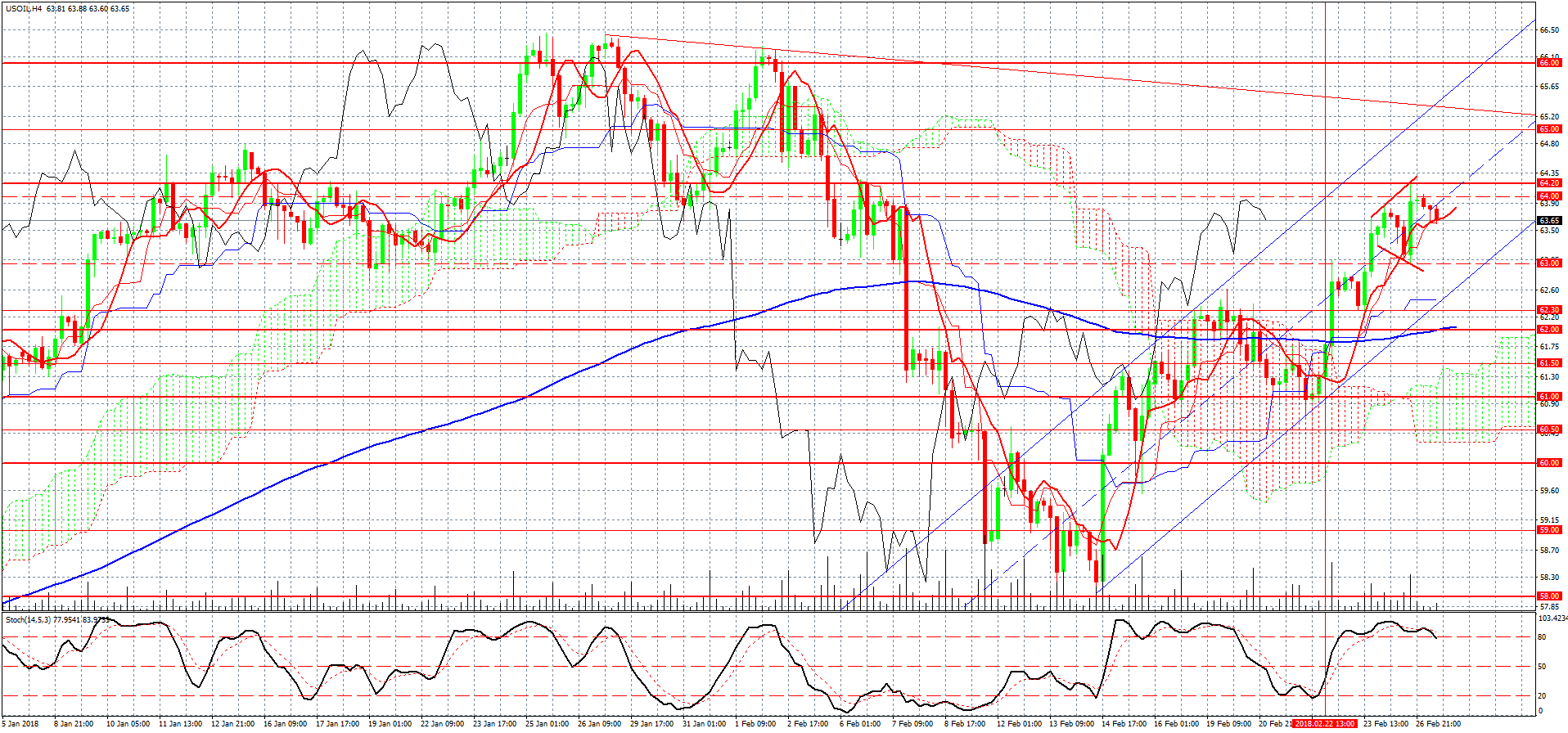The width and height of the screenshot is (1568, 733).
Task: Click the stochastic 50 level label
Action: (1542, 667)
